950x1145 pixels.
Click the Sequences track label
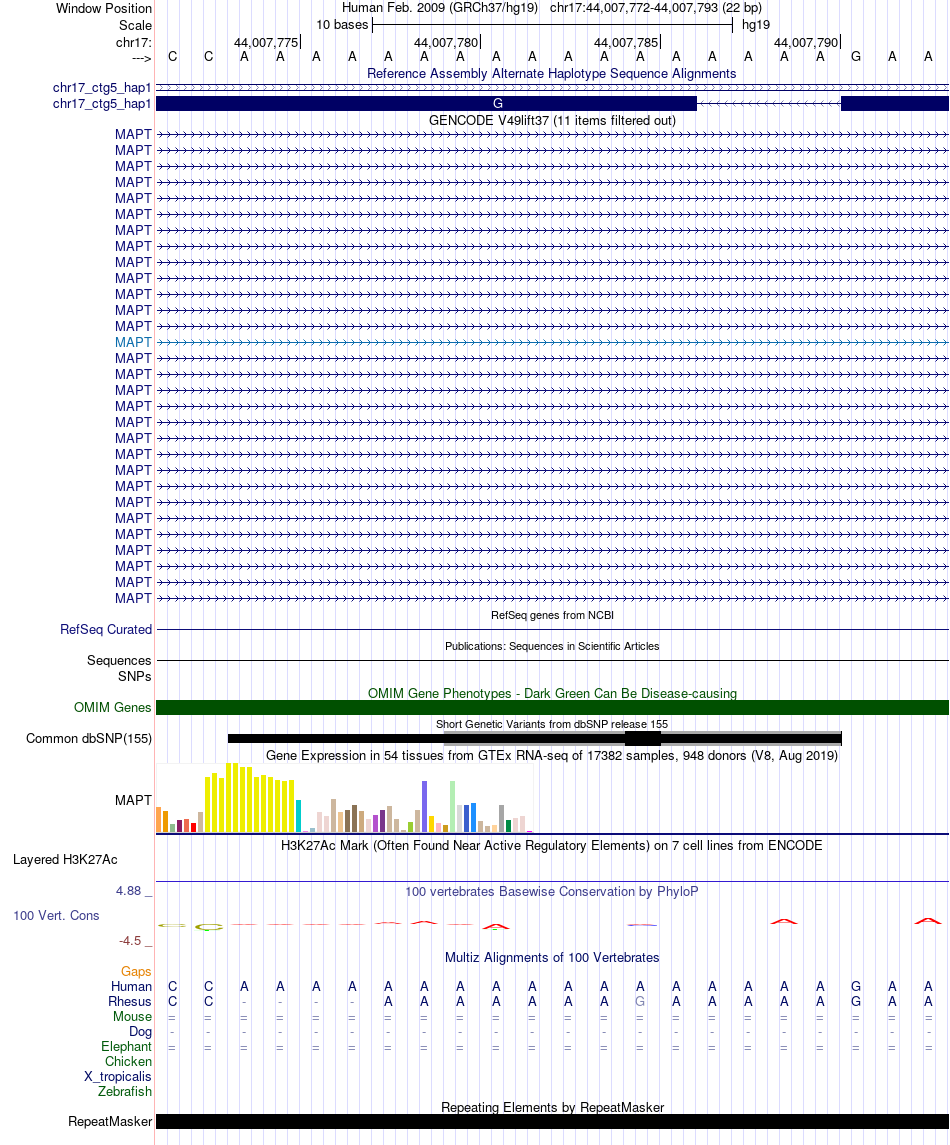pyautogui.click(x=119, y=661)
